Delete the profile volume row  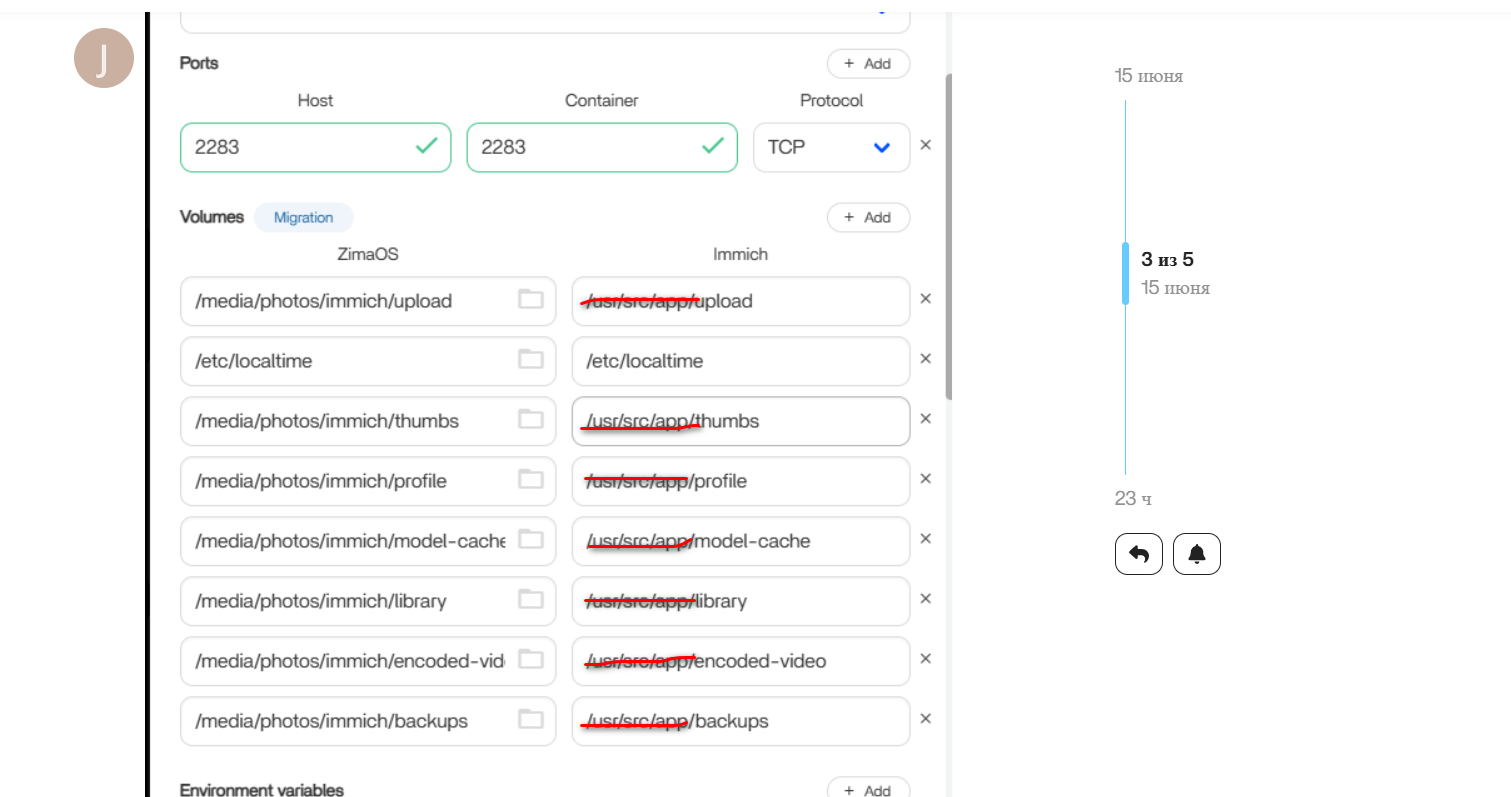(925, 479)
